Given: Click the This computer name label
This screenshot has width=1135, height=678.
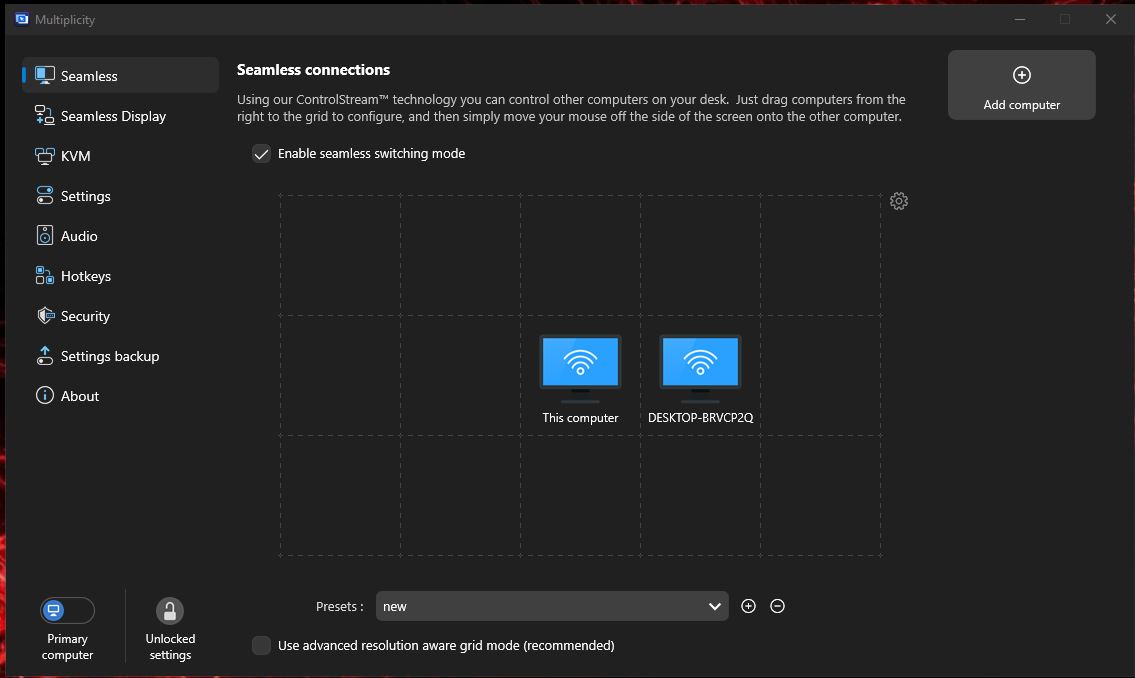Looking at the screenshot, I should coord(580,418).
